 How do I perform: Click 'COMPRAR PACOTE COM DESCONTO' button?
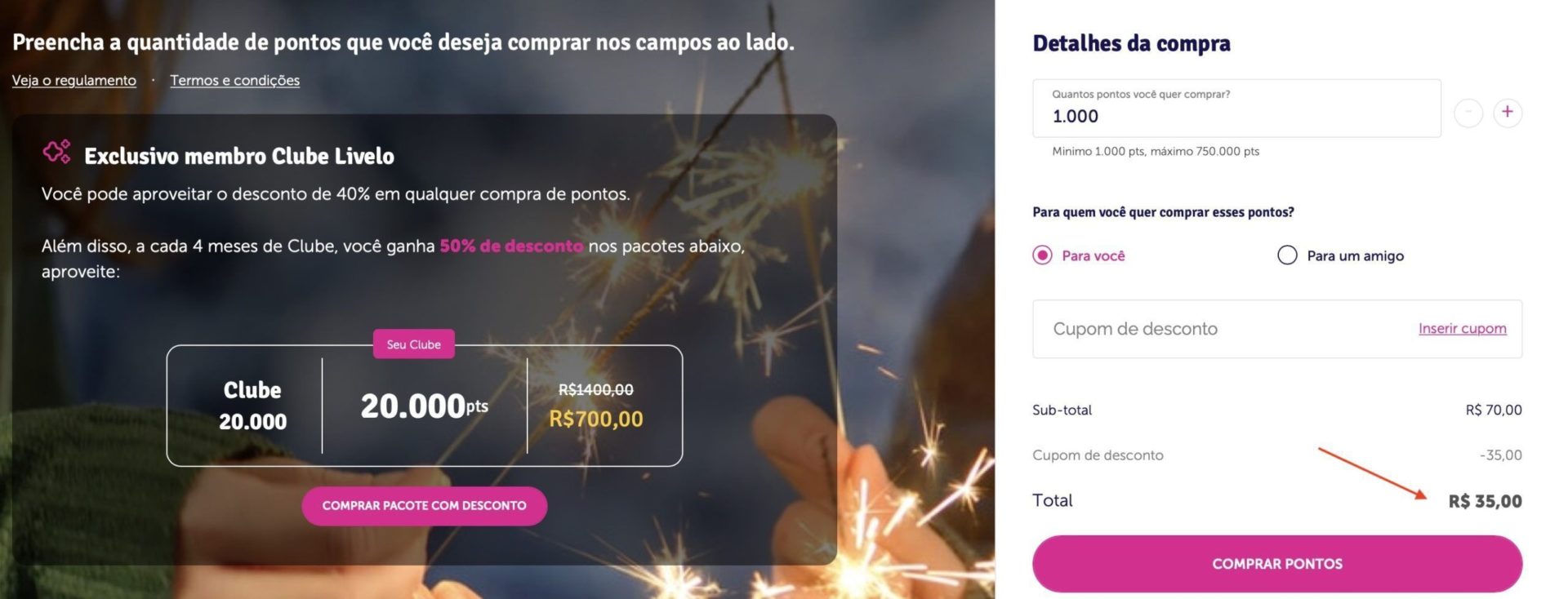(425, 506)
